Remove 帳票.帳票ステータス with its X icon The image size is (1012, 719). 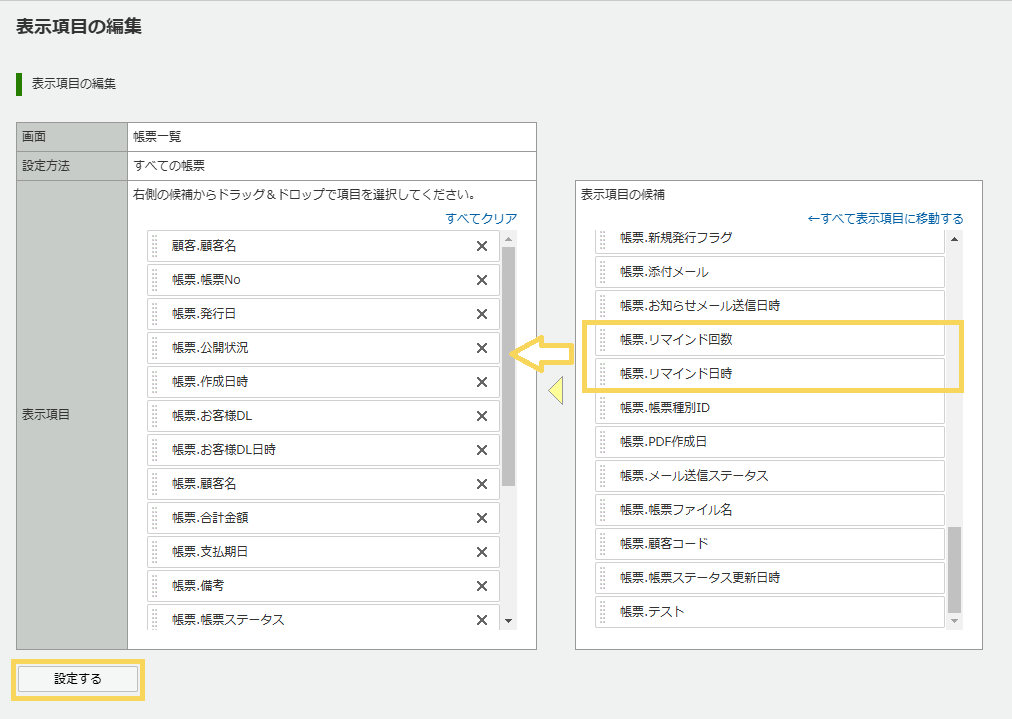pyautogui.click(x=481, y=620)
